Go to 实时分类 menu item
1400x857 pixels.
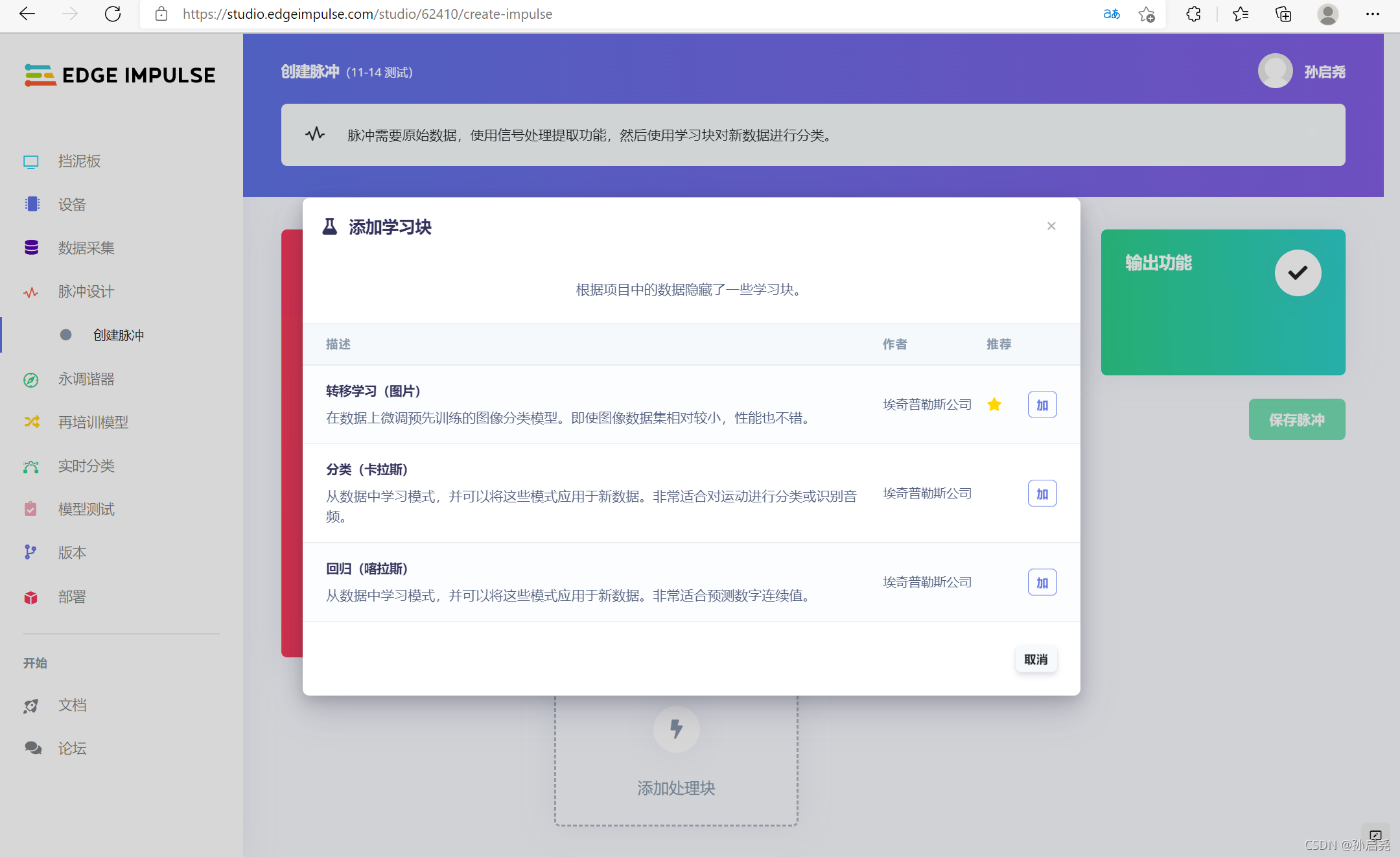(x=86, y=465)
